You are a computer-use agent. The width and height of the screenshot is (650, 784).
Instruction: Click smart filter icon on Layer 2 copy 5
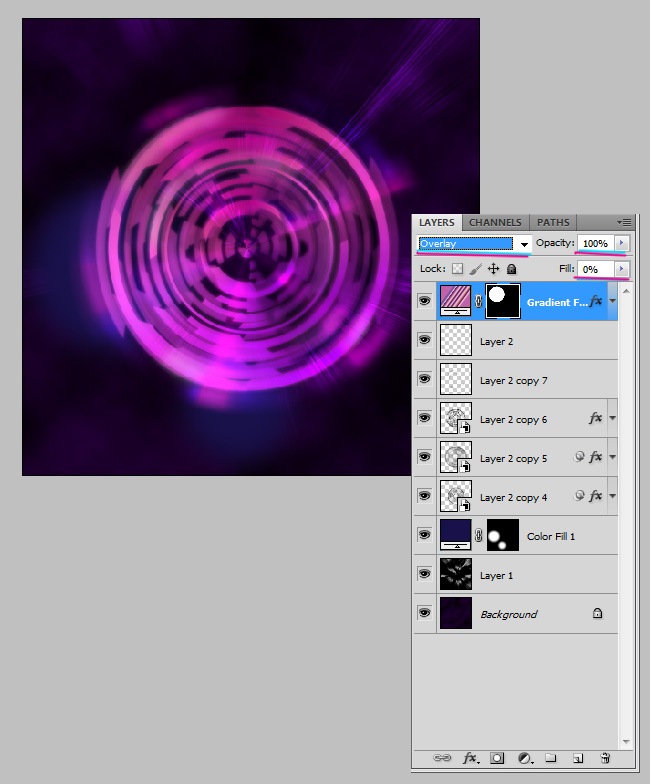579,456
